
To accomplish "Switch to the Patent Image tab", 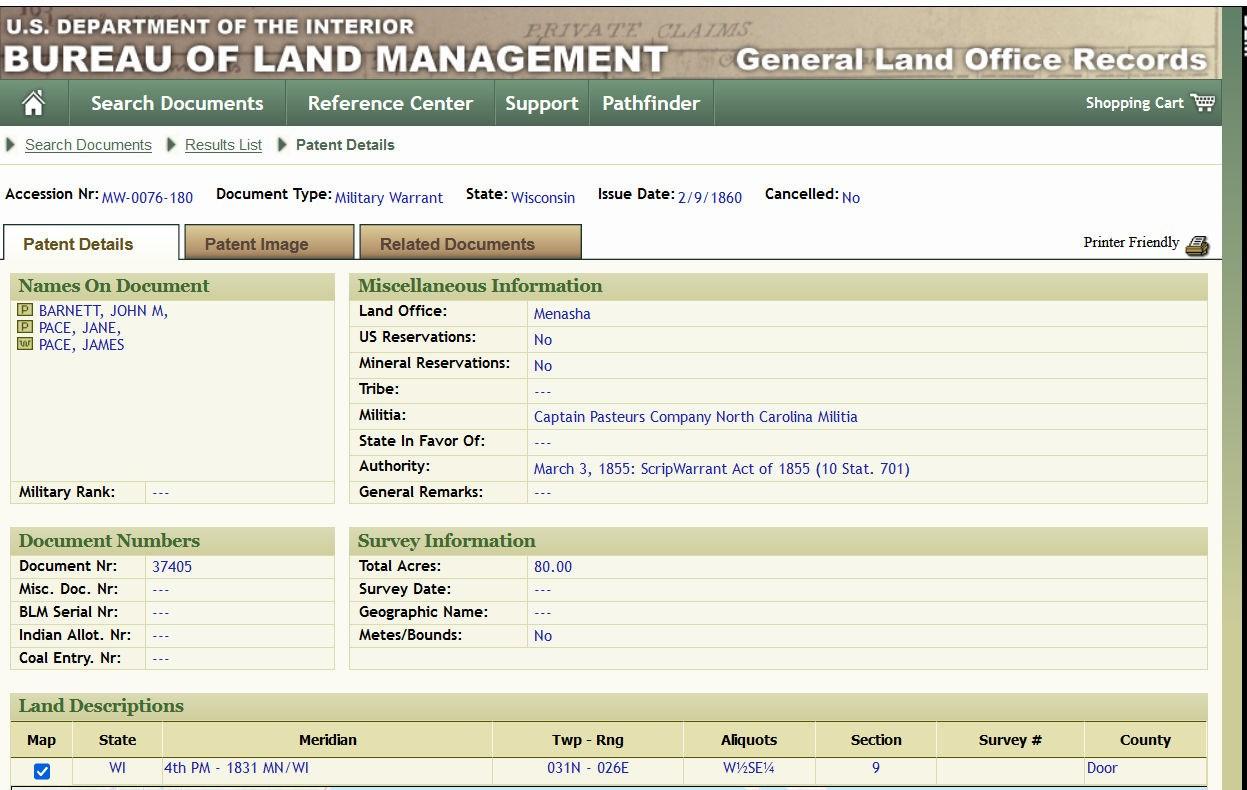I will (270, 243).
